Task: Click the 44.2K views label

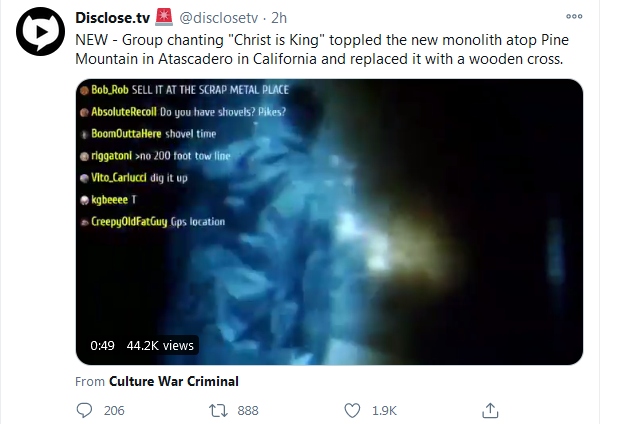Action: (x=160, y=345)
